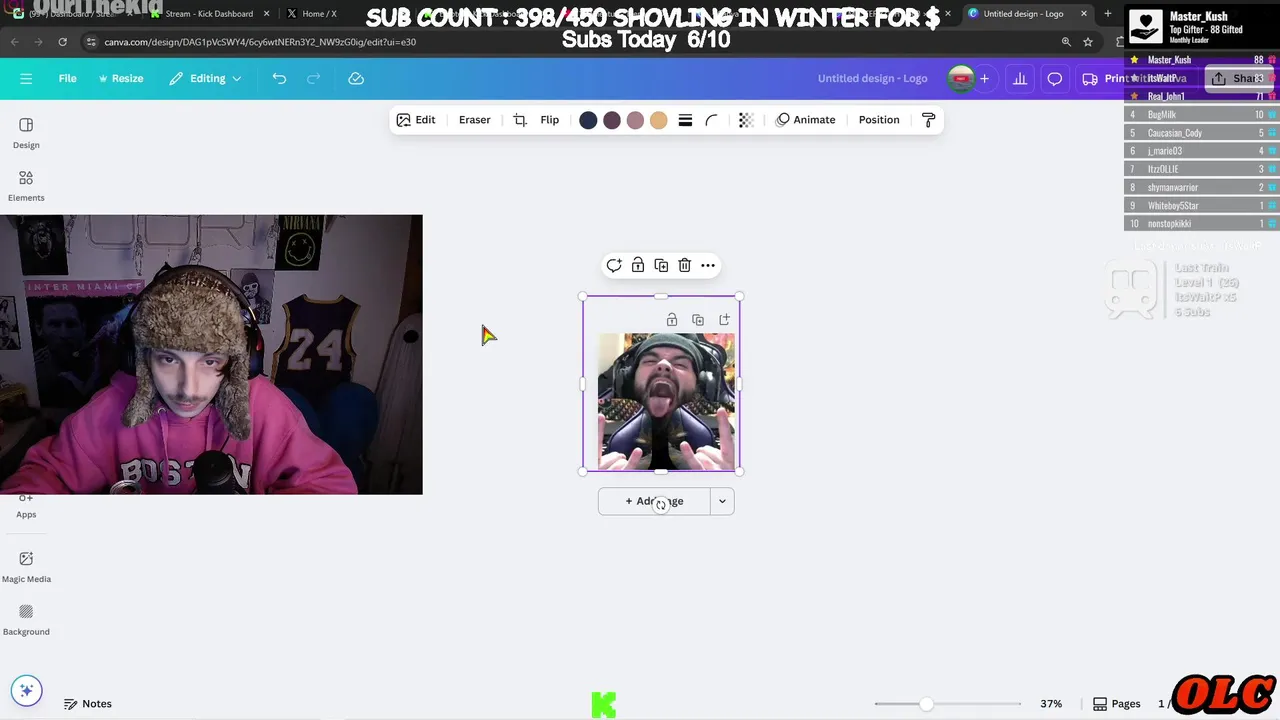Lock the selected element via floating toolbar
The image size is (1280, 720).
coord(637,265)
